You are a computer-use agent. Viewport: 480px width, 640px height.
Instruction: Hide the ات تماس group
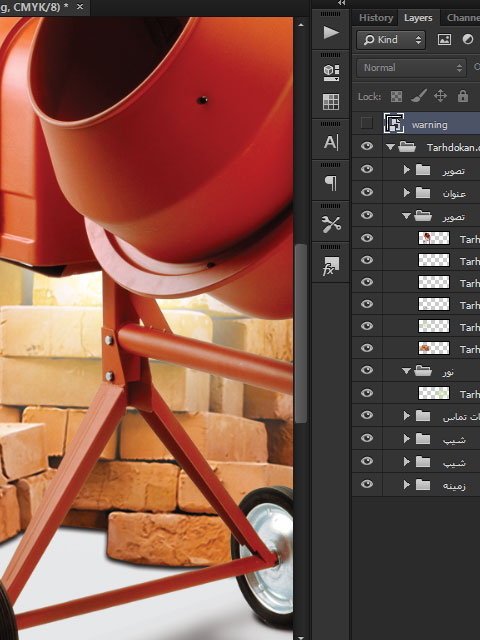367,416
